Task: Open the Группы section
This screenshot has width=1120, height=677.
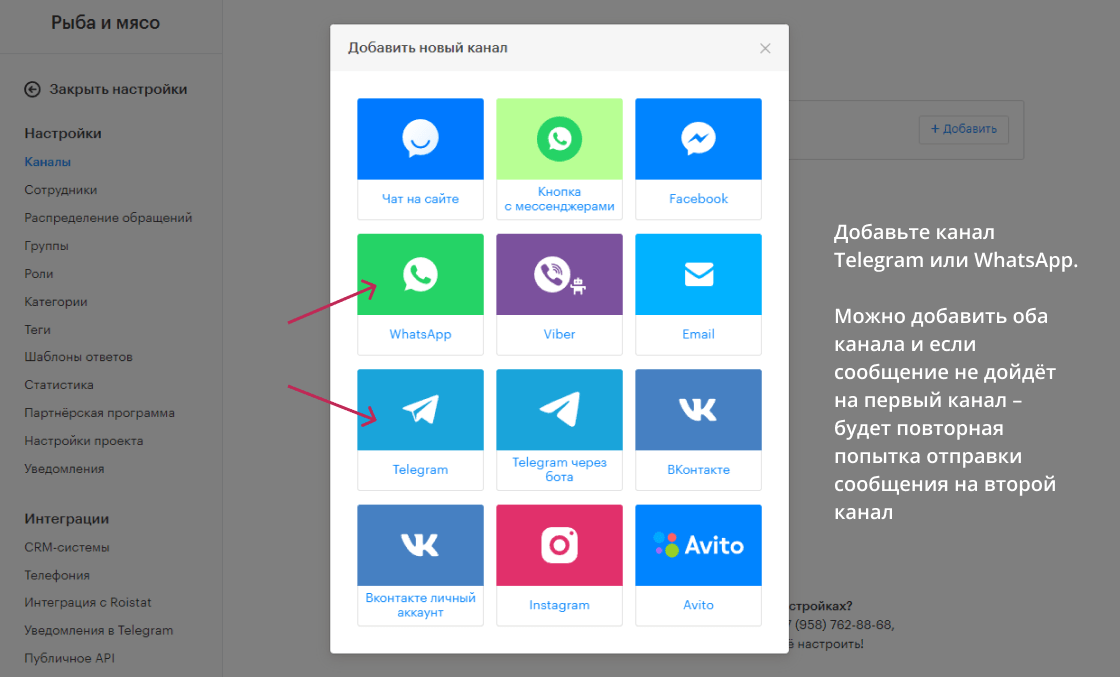Action: coord(46,246)
